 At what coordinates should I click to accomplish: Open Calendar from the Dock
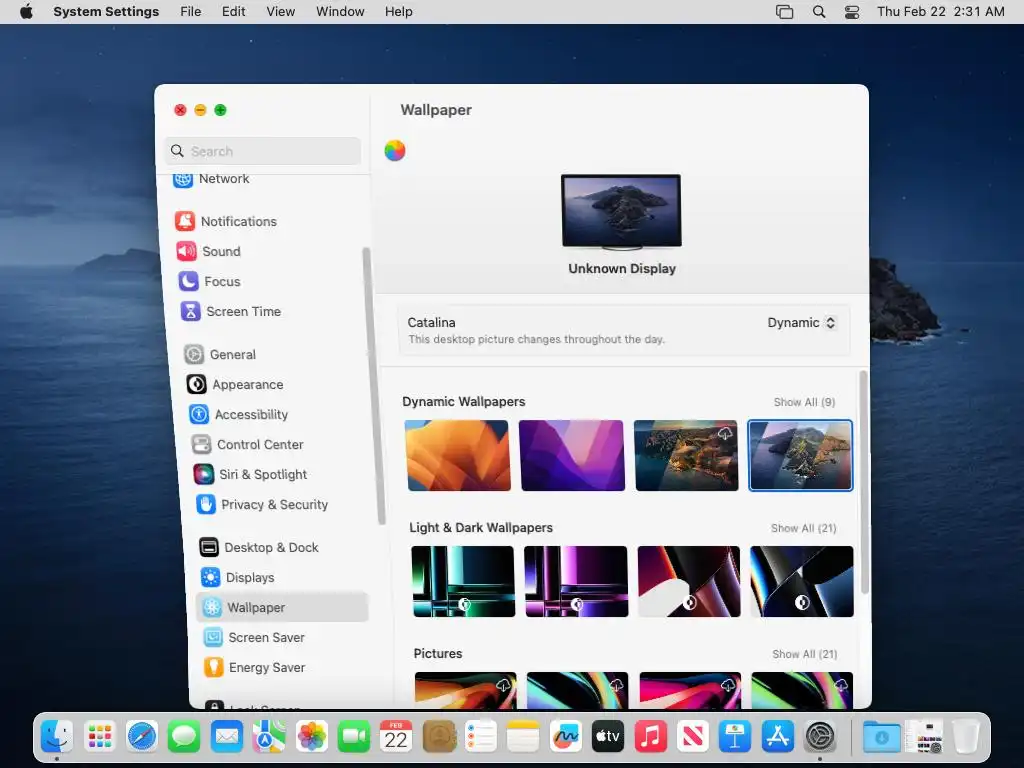tap(396, 737)
